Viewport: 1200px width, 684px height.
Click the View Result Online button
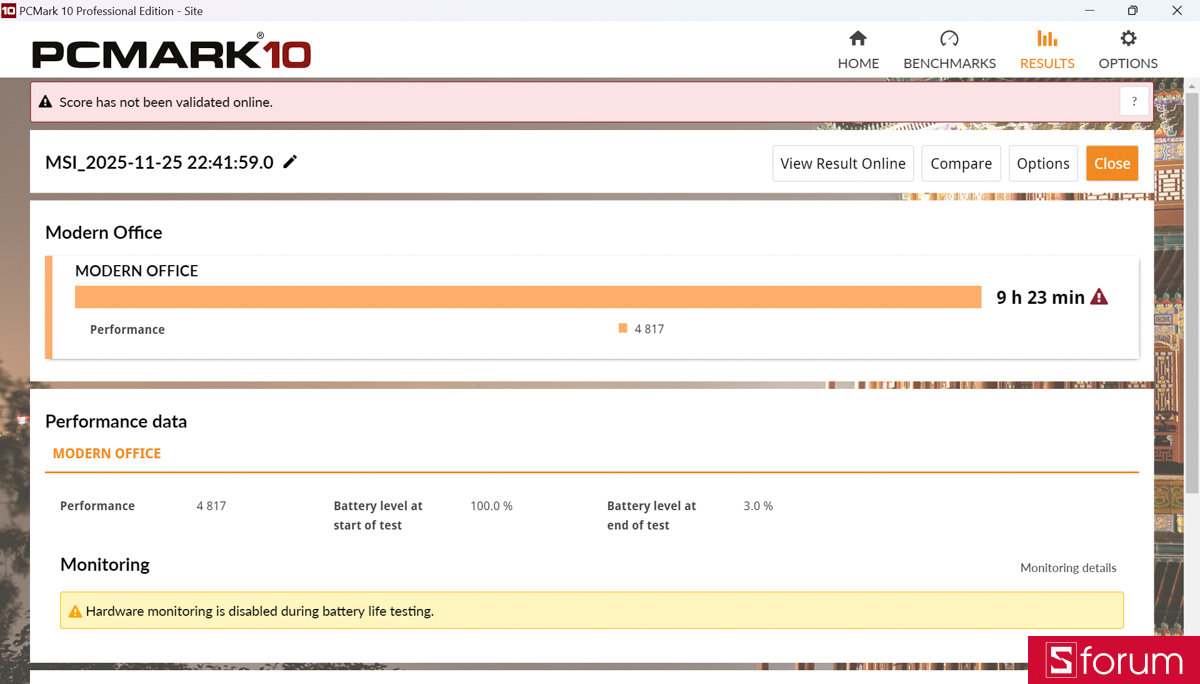coord(843,164)
